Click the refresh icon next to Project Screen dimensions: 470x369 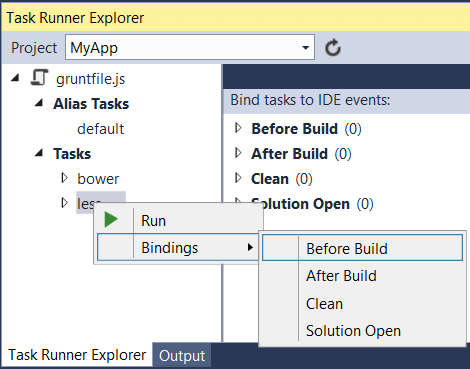tap(333, 47)
